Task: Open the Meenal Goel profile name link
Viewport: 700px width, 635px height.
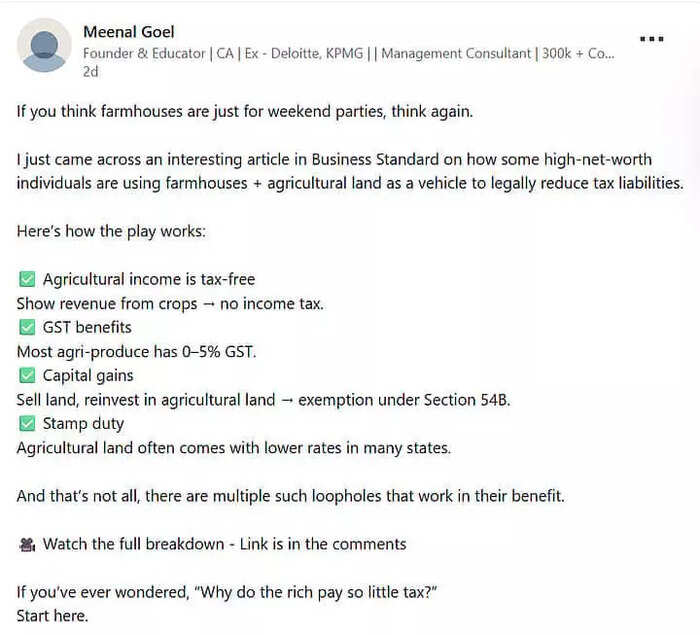Action: coord(129,32)
